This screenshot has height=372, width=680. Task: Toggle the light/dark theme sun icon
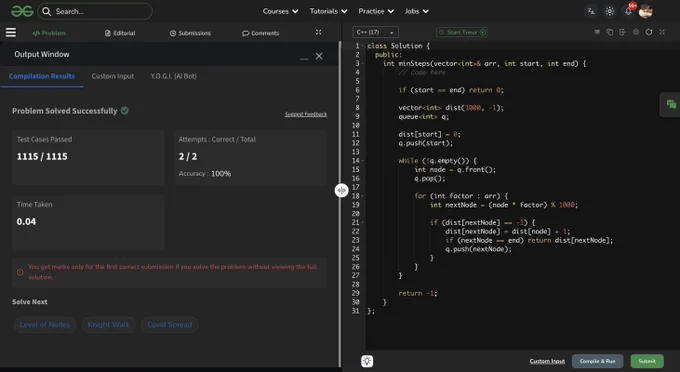tap(610, 11)
